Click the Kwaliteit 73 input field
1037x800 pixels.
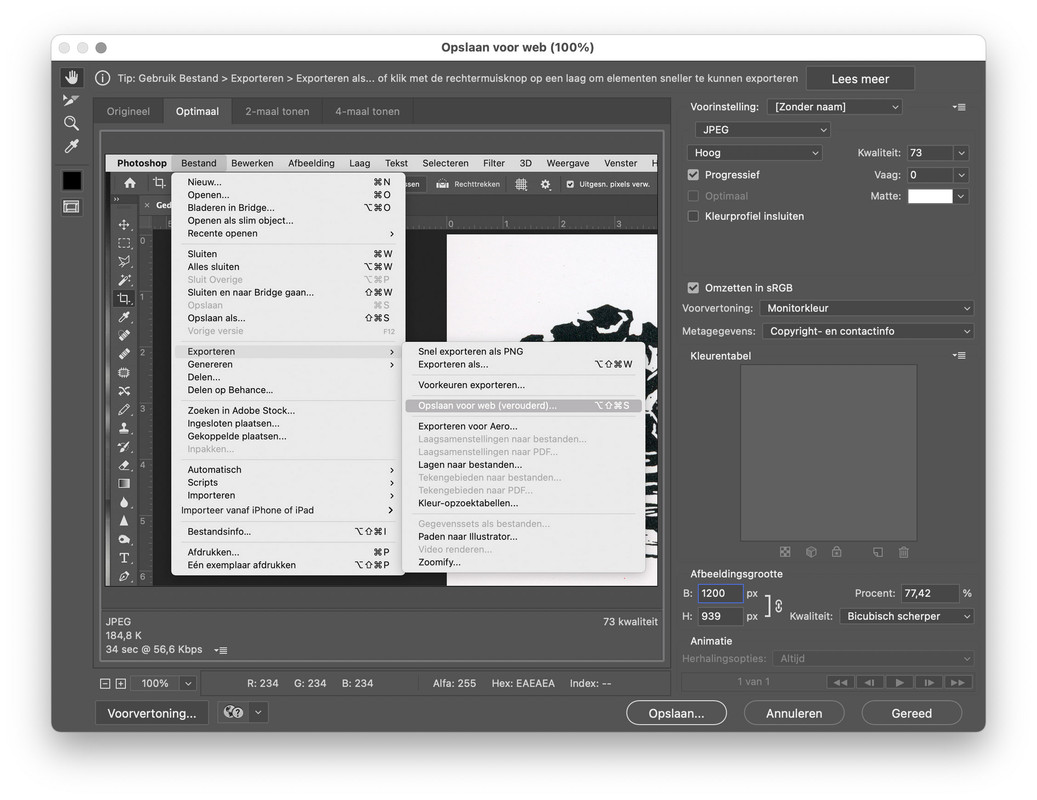(930, 153)
